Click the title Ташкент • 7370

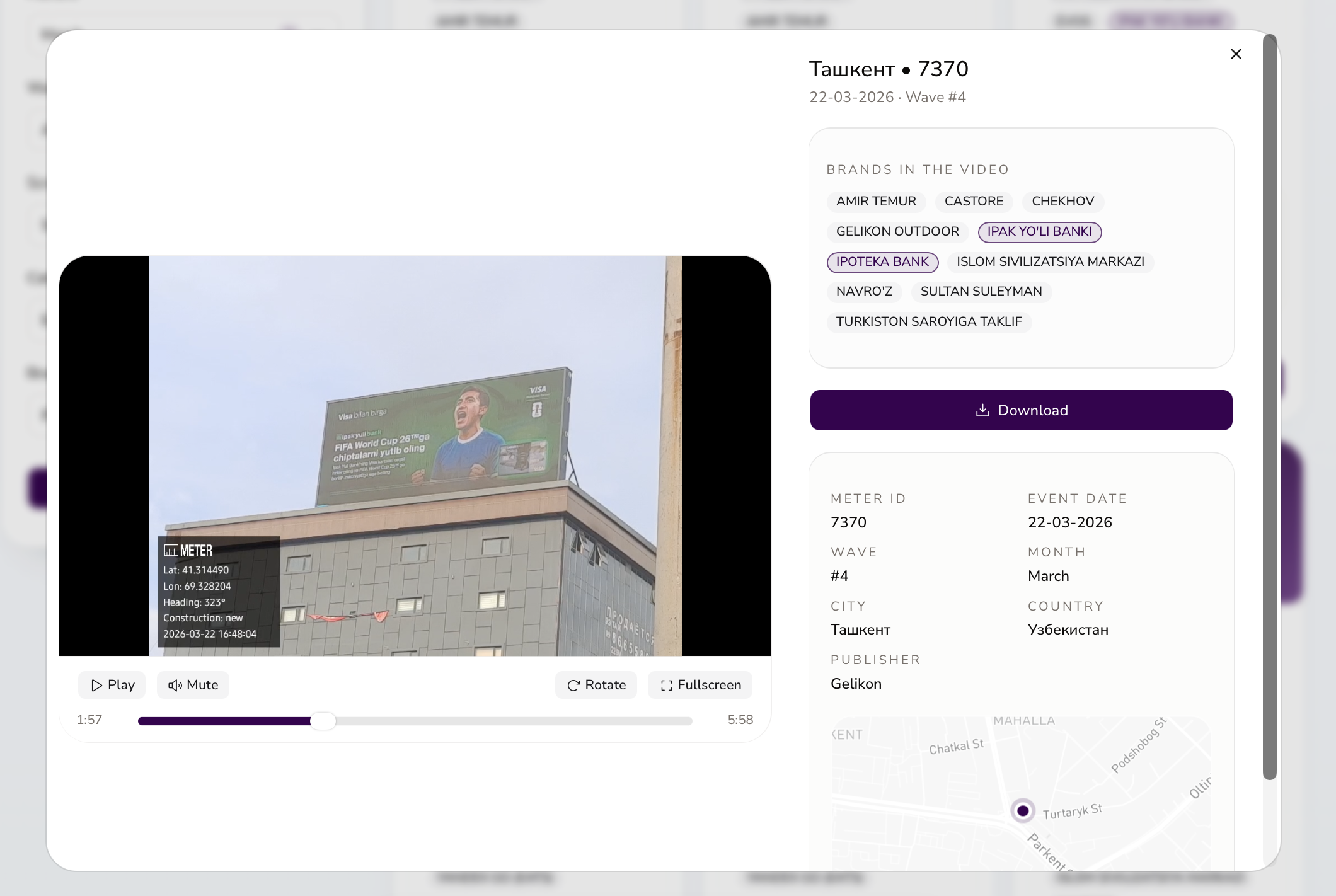click(x=889, y=69)
